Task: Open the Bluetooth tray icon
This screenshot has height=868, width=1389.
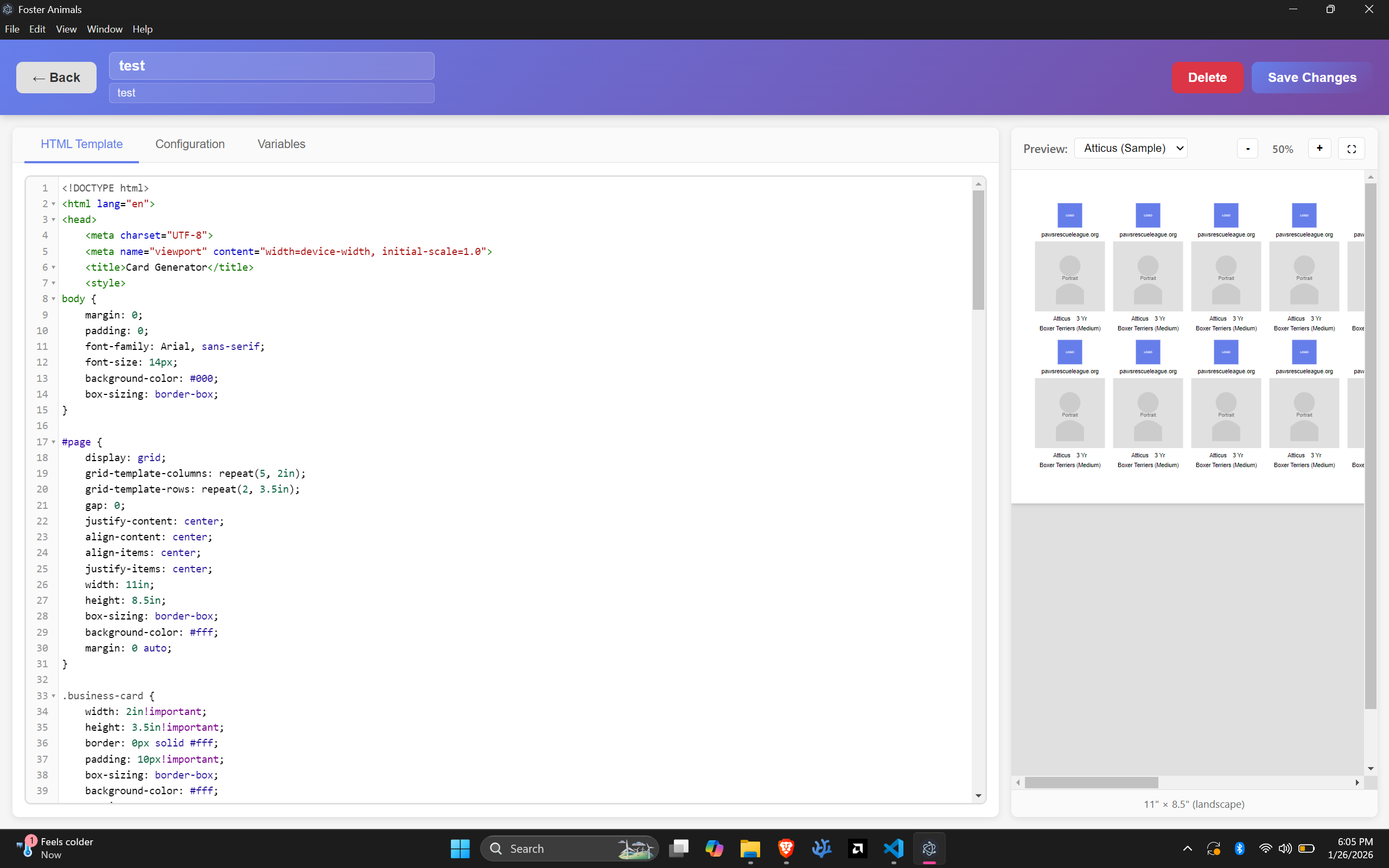Action: (1239, 848)
